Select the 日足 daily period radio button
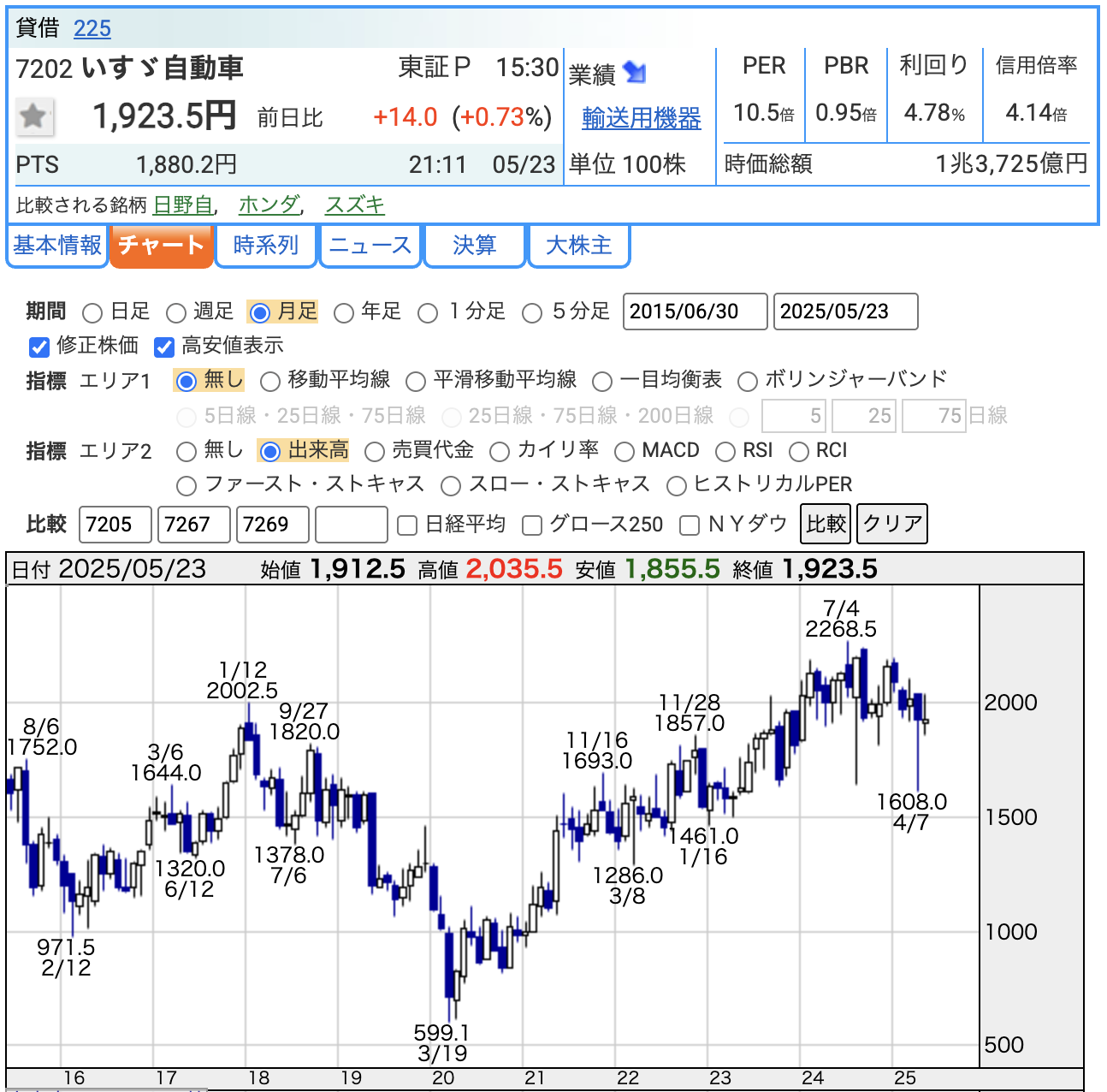The height and width of the screenshot is (1092, 1107). pyautogui.click(x=92, y=312)
